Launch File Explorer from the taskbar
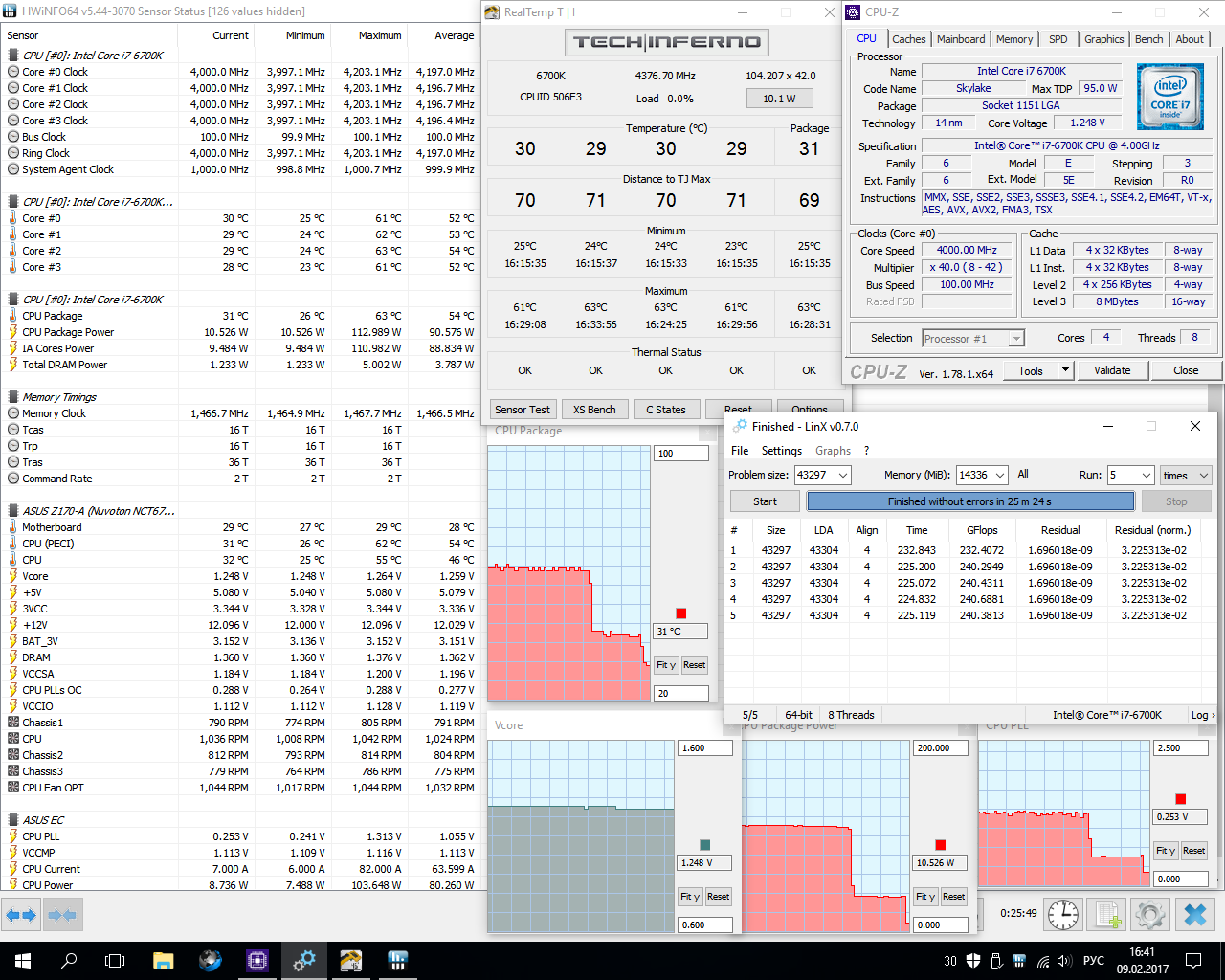Image resolution: width=1225 pixels, height=980 pixels. coord(164,961)
